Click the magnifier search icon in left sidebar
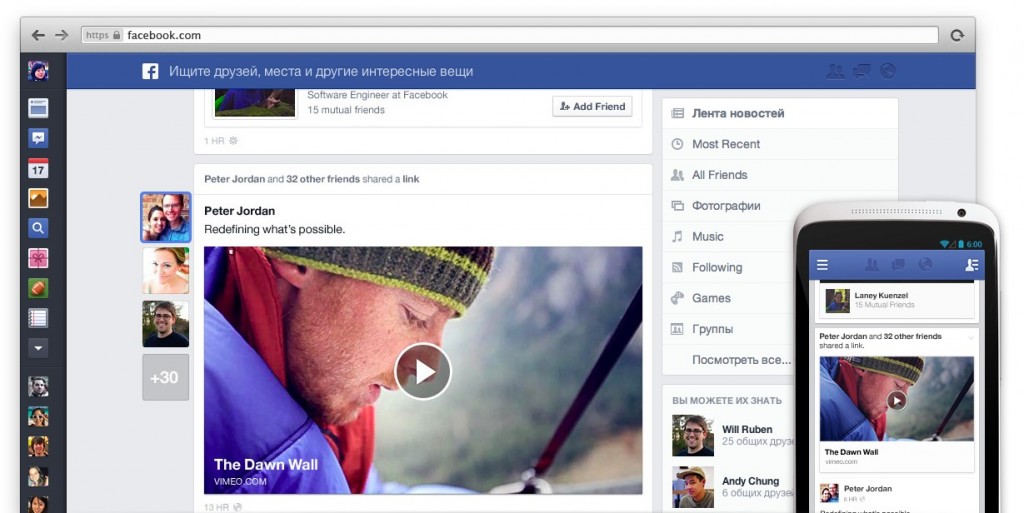 point(38,228)
